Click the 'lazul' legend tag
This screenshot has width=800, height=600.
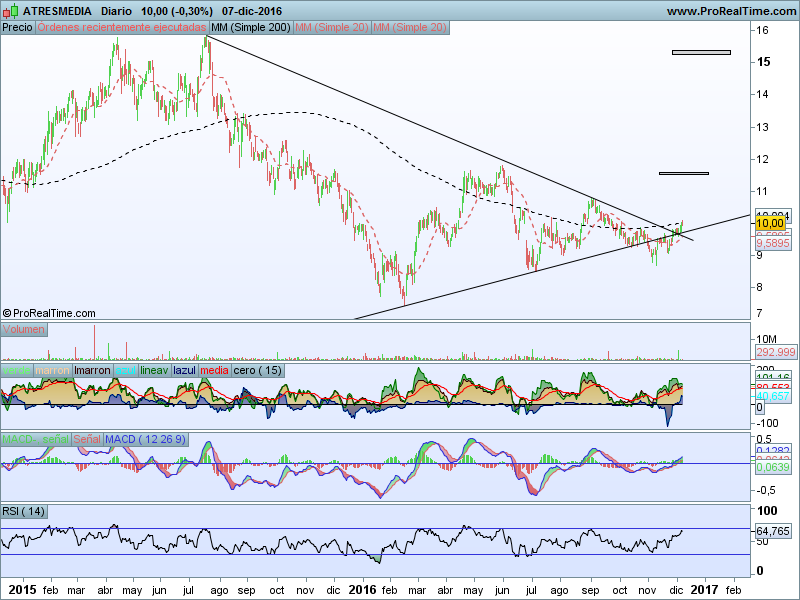pos(184,370)
